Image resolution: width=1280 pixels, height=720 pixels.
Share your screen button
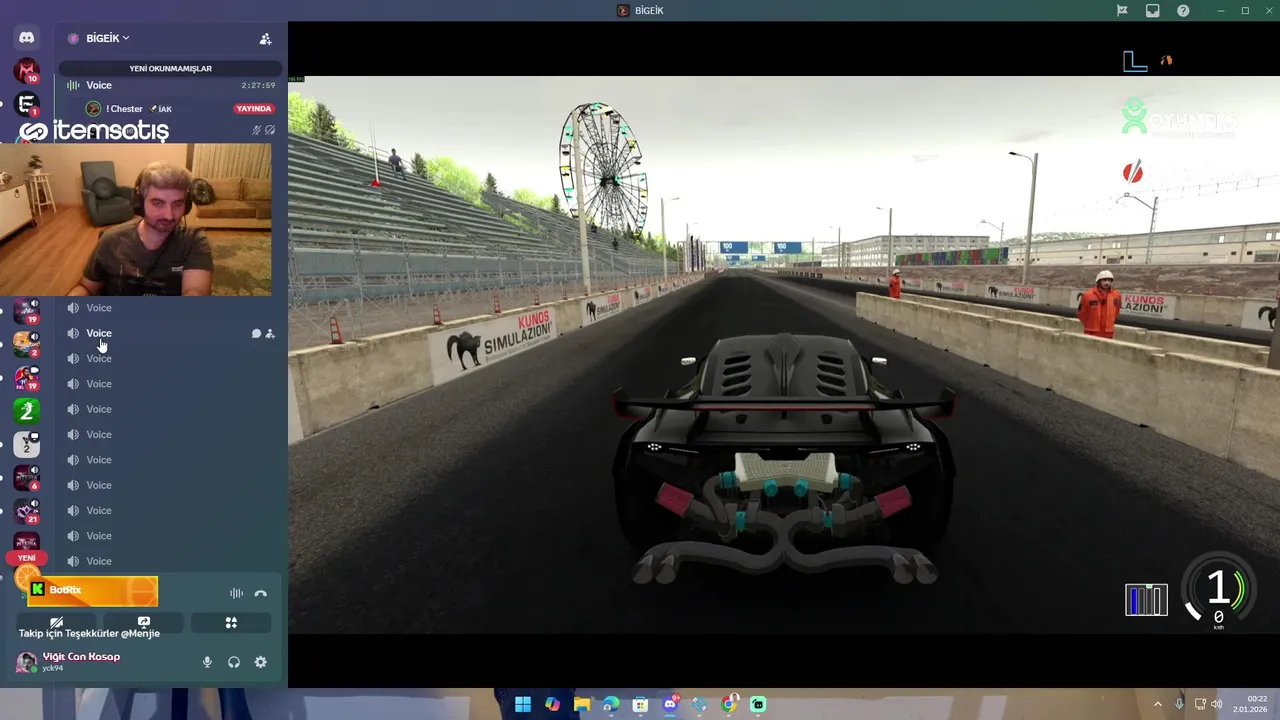click(x=144, y=622)
